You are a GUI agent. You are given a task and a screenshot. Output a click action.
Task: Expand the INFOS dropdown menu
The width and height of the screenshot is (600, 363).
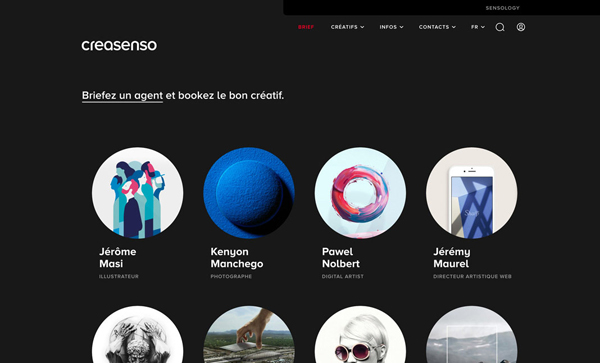pos(391,27)
